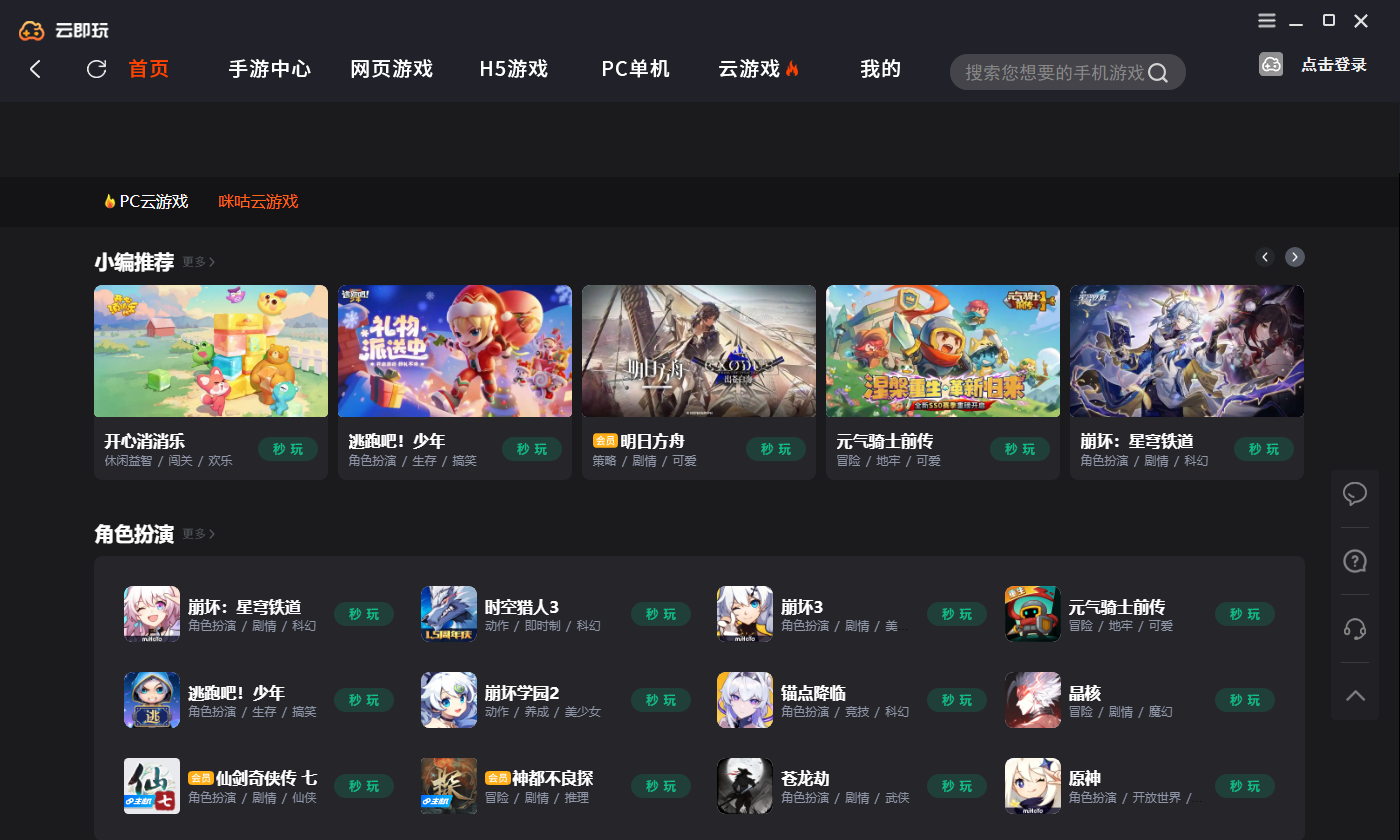Screen dimensions: 1400x840
Task: Expand 更多 next to 小编推荐
Action: click(x=198, y=262)
